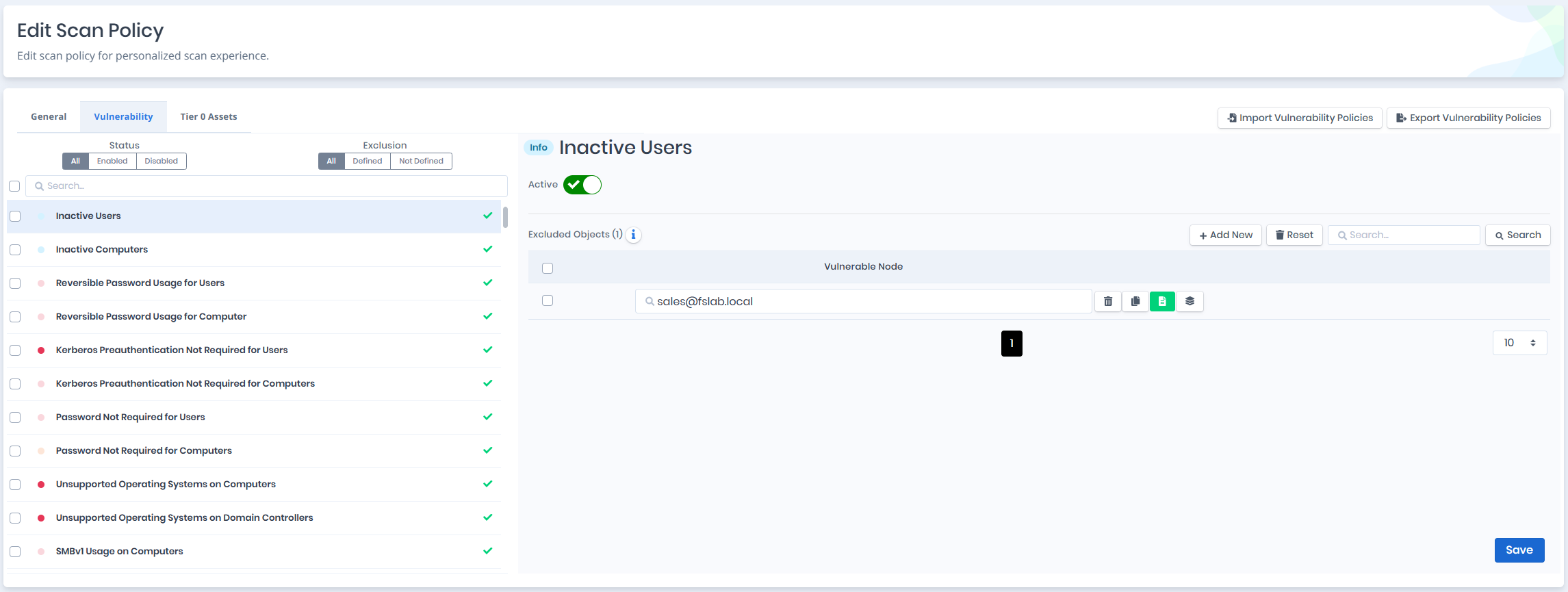This screenshot has height=592, width=1568.
Task: Open the Excluded Objects info icon
Action: 634,235
